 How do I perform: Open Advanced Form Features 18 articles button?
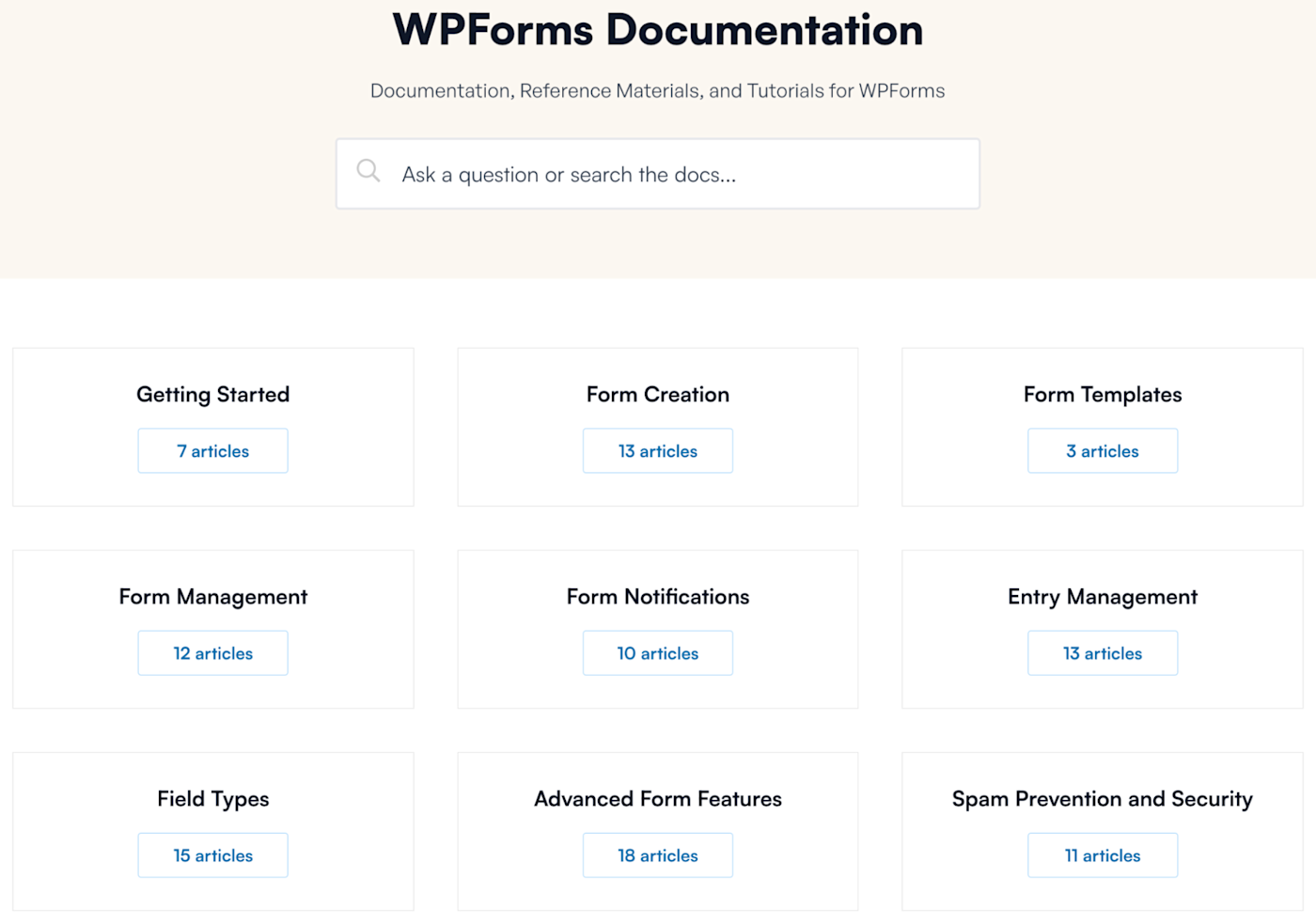pos(658,855)
